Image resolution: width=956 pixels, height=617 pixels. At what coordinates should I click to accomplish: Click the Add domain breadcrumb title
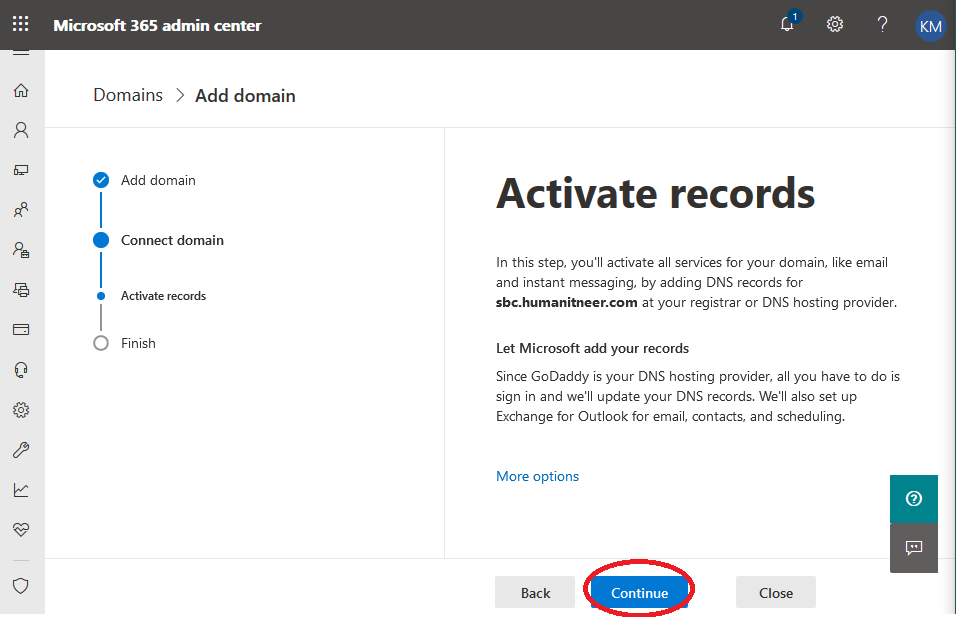pos(245,96)
